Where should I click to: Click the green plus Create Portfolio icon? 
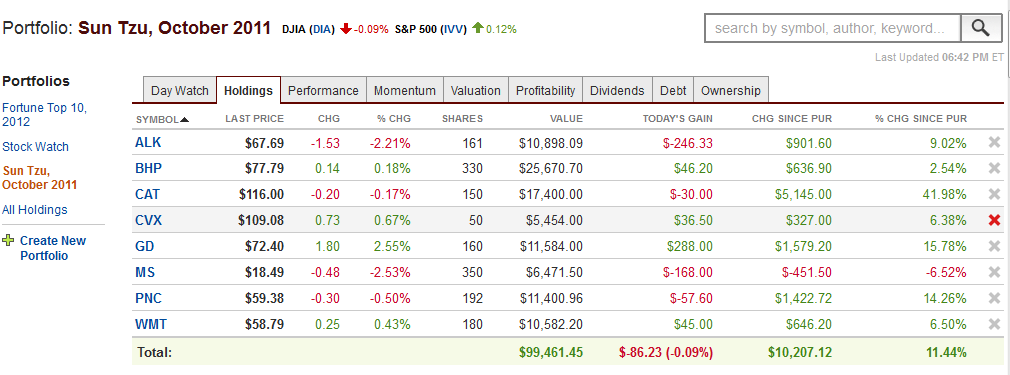(x=8, y=241)
